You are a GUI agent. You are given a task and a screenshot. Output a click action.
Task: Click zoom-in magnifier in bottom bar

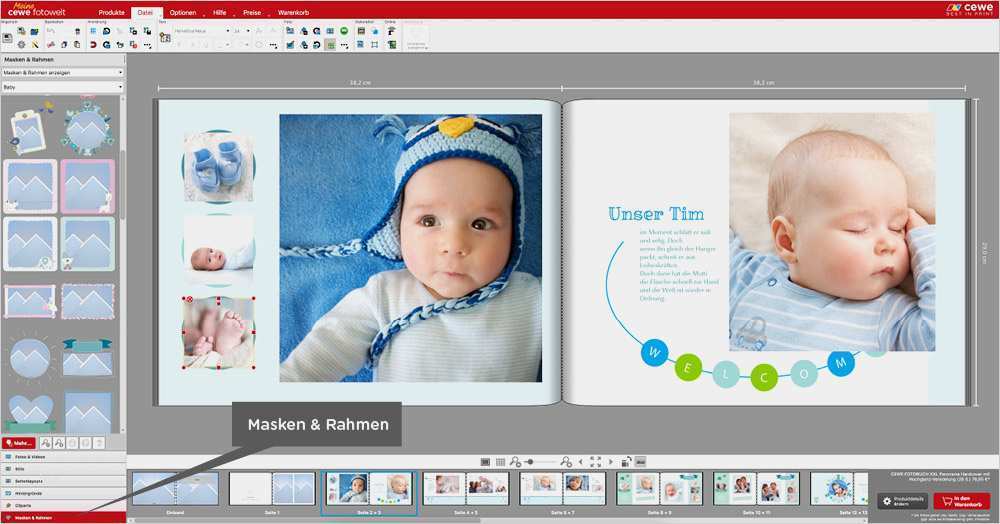(566, 462)
